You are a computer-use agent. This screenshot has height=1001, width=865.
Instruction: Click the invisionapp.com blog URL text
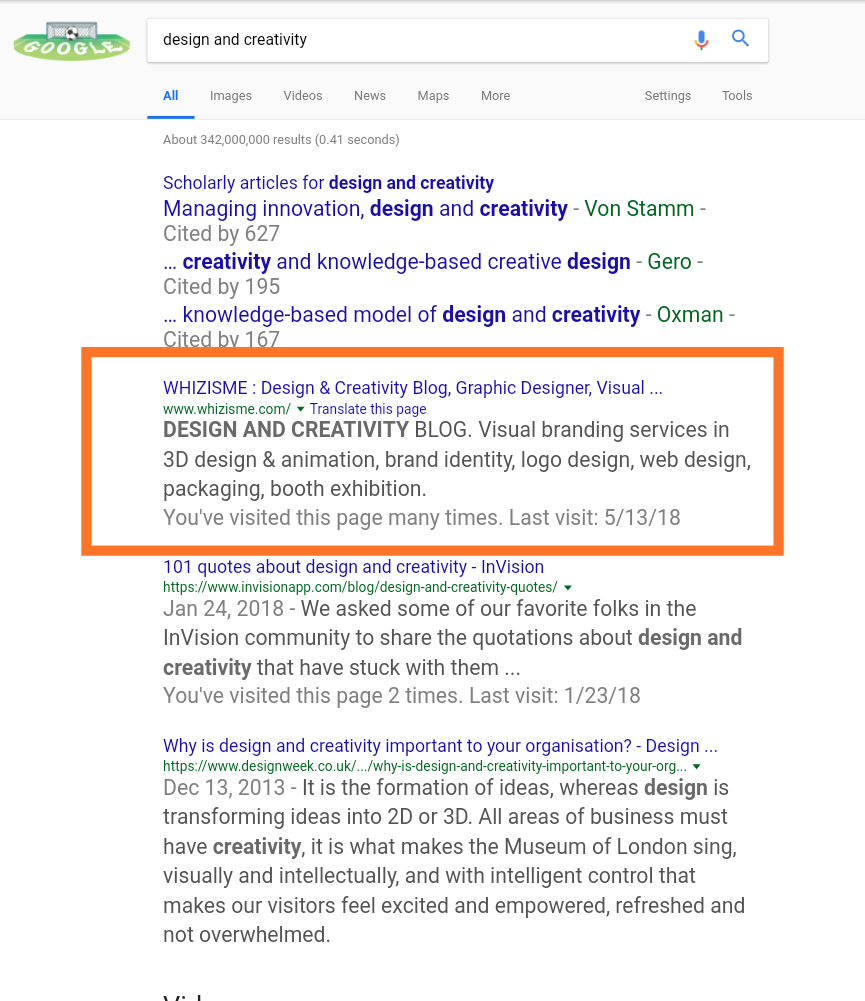coord(360,587)
